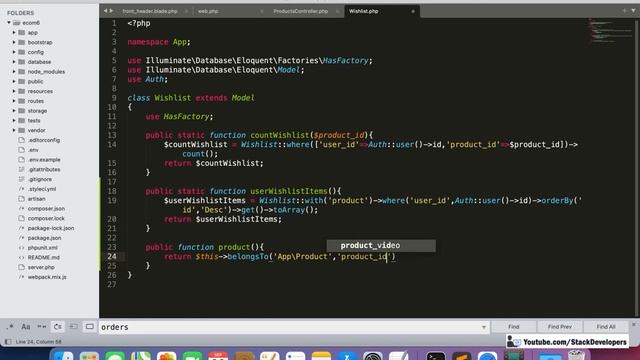Expand the node_modules folder
640x360 pixels.
click(x=14, y=71)
